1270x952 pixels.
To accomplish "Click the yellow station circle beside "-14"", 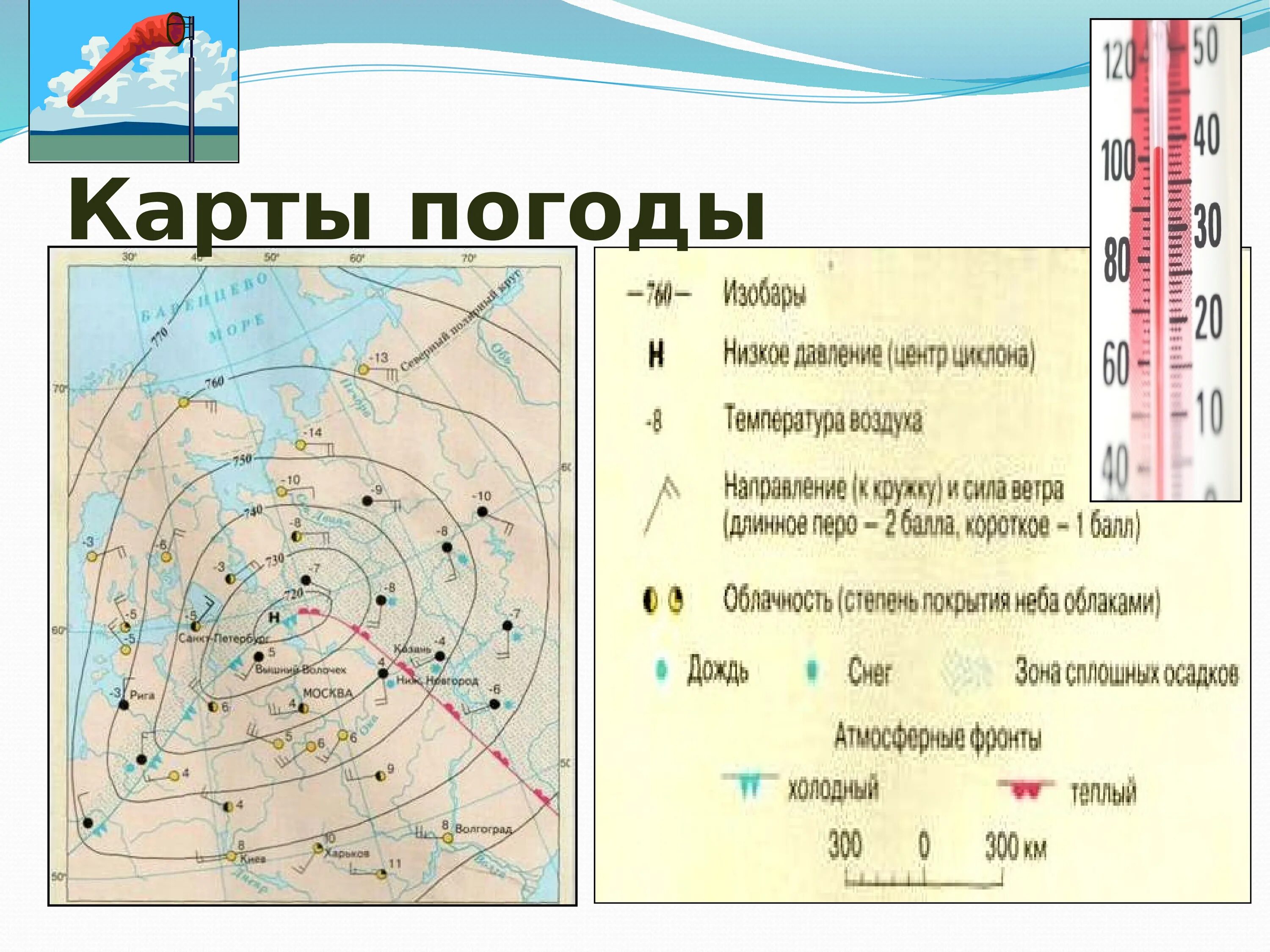I will [x=300, y=445].
